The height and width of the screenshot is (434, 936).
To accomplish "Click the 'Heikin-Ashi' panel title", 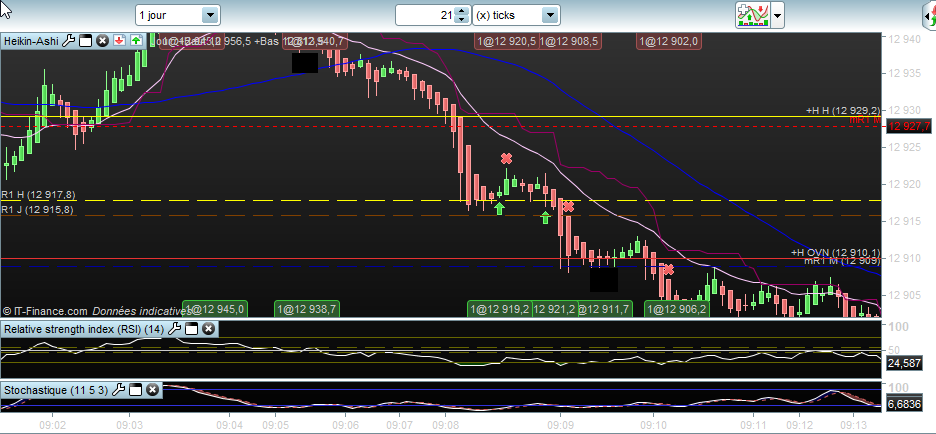I will [x=31, y=41].
